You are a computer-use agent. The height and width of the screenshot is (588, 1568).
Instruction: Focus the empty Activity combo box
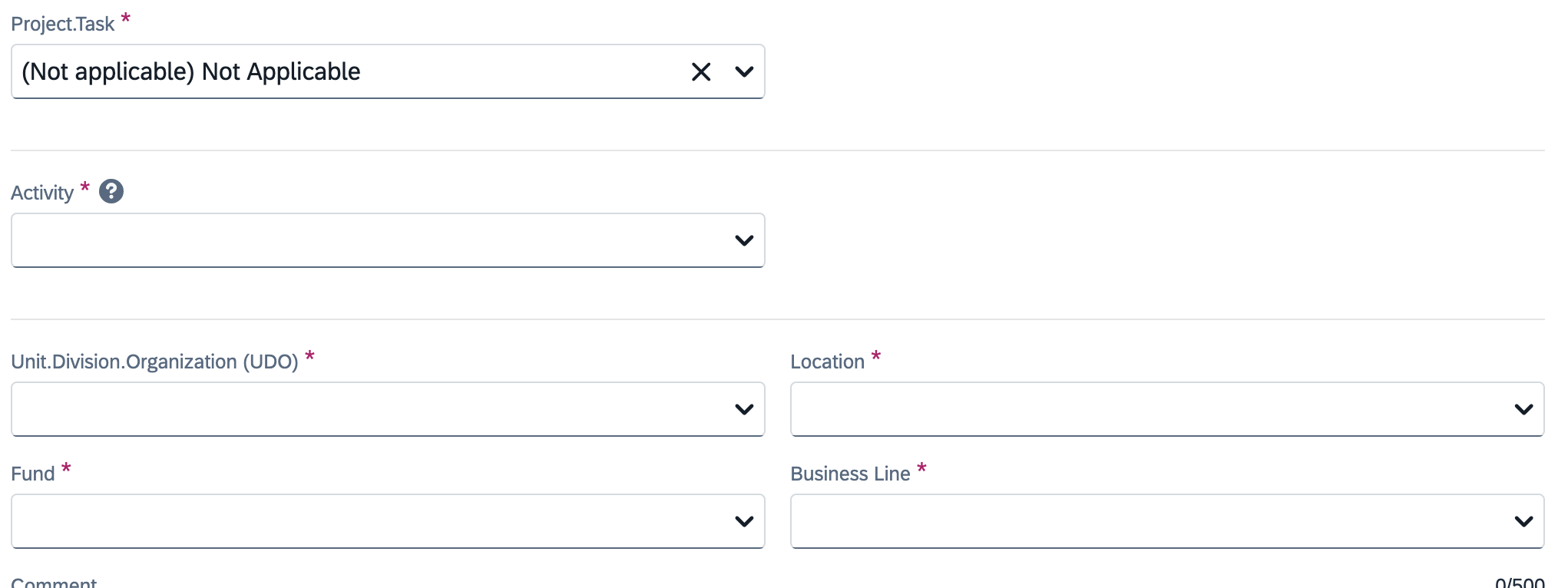tap(388, 240)
